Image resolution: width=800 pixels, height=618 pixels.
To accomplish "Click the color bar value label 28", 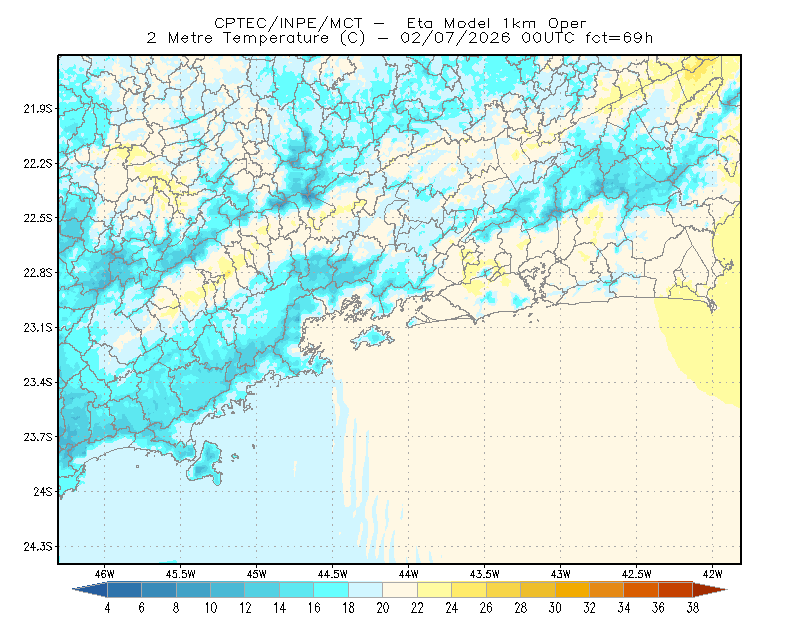I will pyautogui.click(x=520, y=608).
